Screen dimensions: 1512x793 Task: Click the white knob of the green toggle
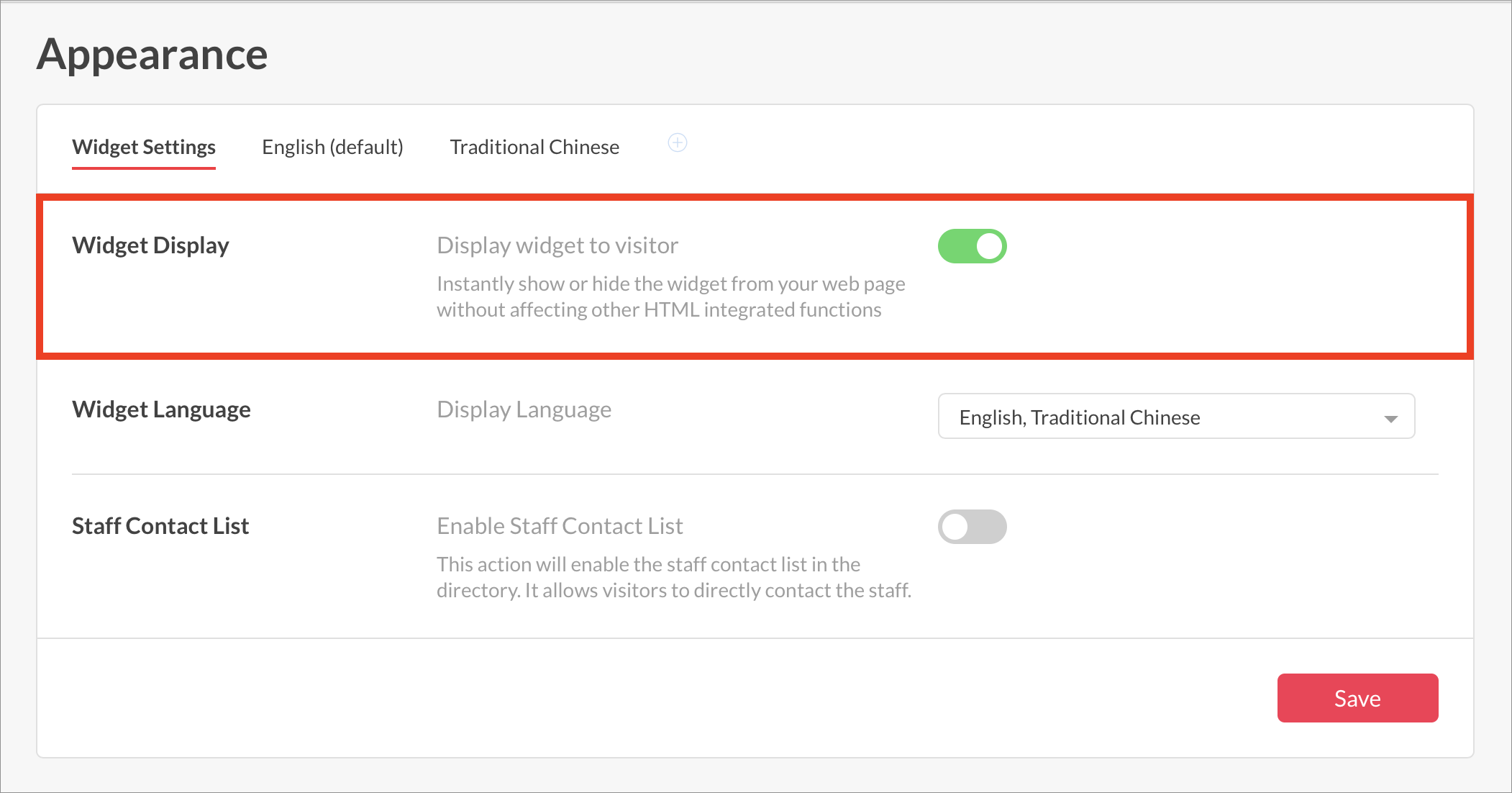(x=989, y=246)
